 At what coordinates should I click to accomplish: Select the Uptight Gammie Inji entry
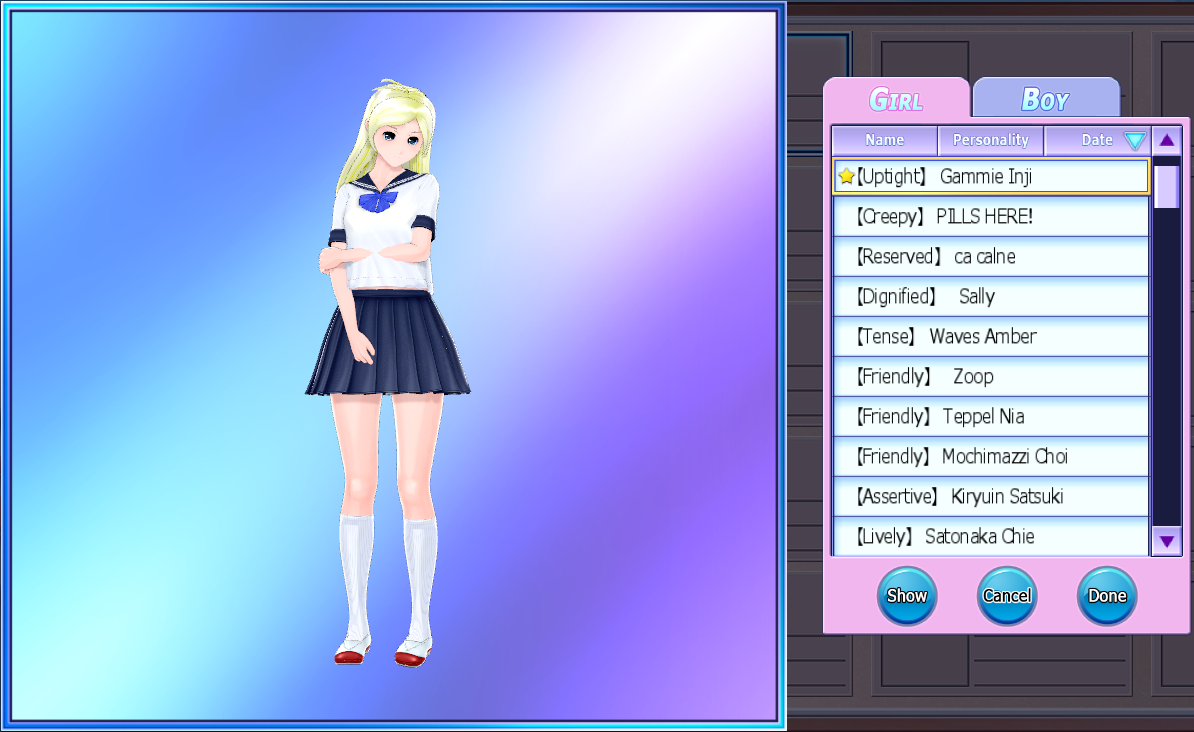tap(991, 177)
